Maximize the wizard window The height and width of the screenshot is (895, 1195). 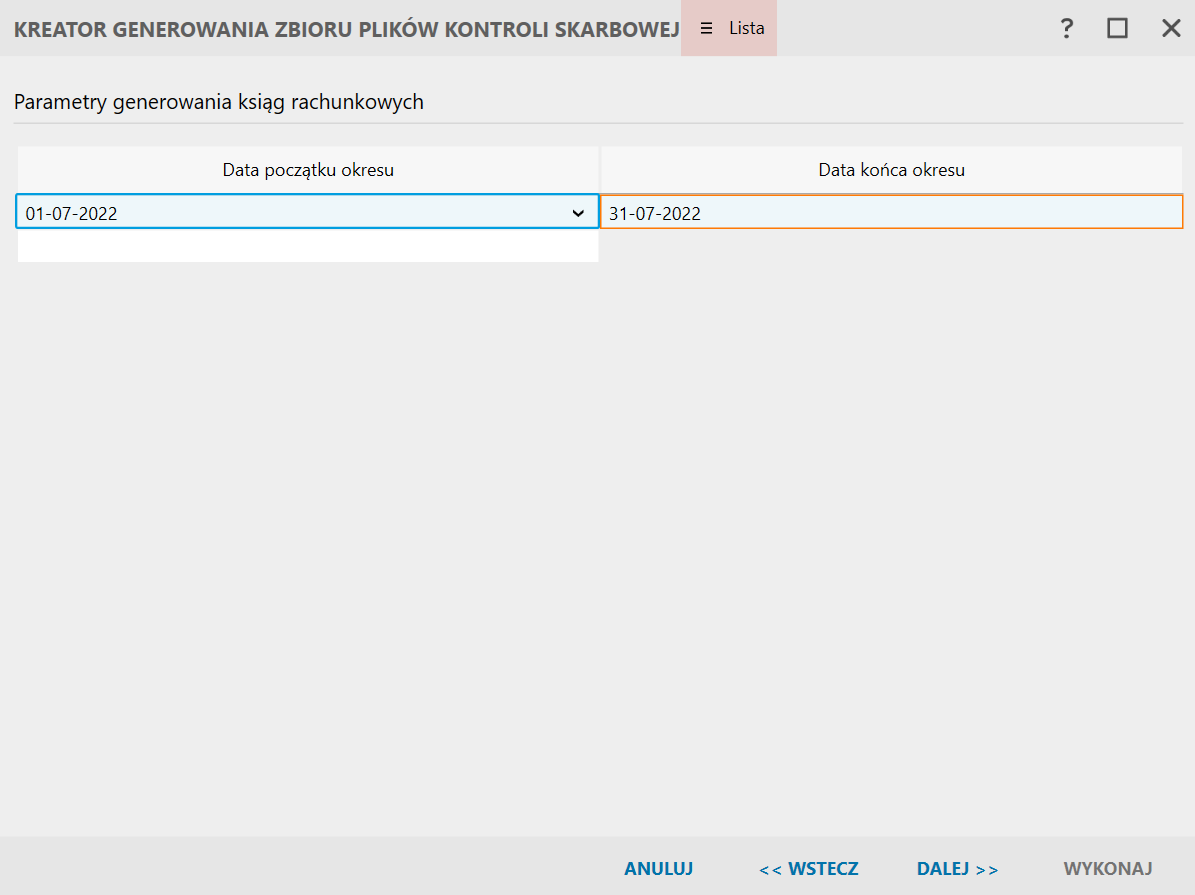(1117, 28)
